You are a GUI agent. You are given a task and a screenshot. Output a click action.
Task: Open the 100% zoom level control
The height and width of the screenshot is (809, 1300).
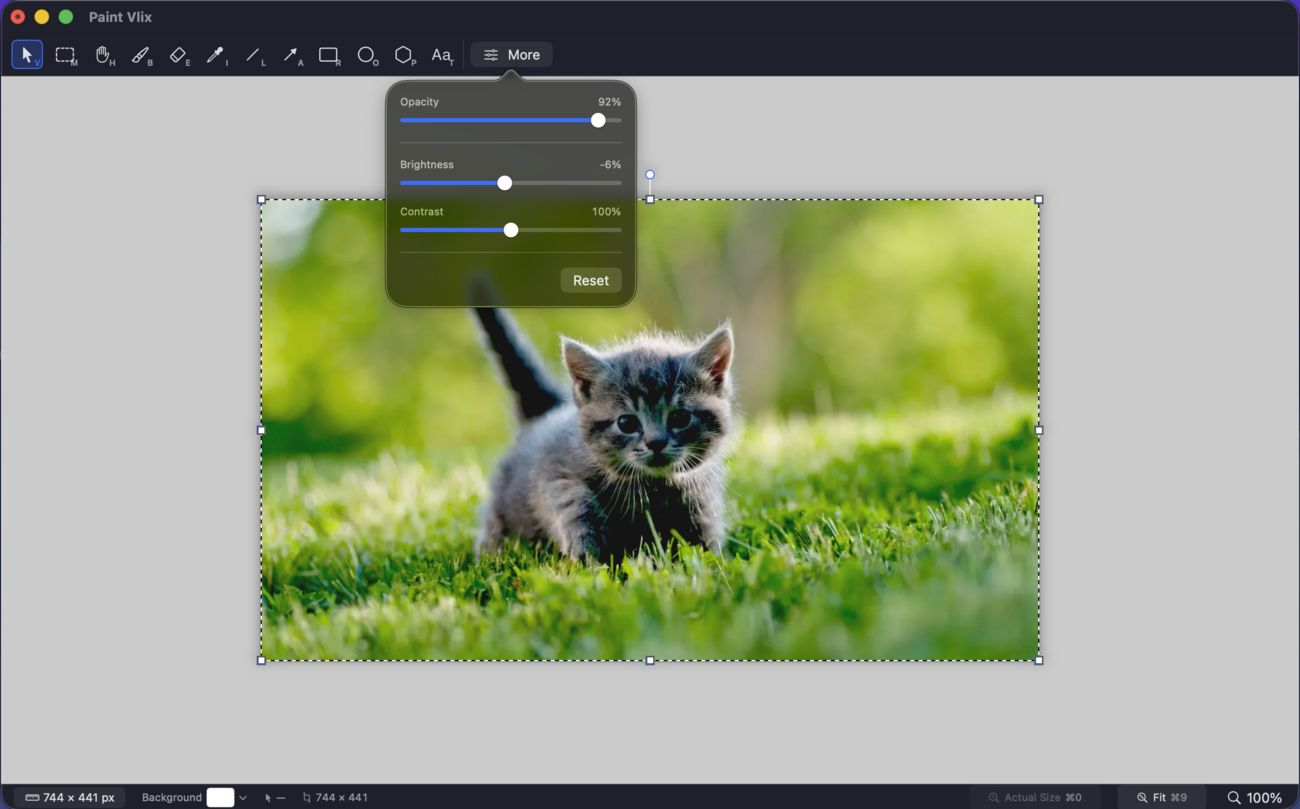click(x=1254, y=797)
